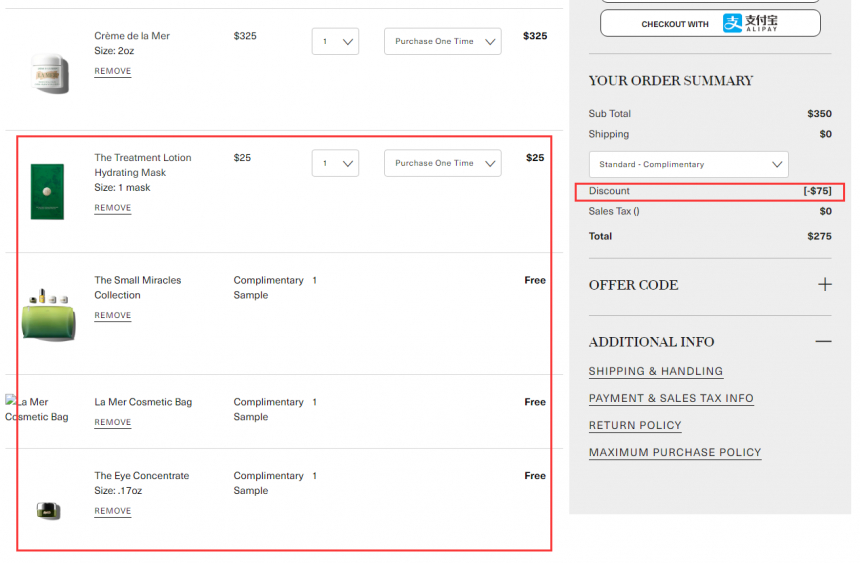Image resolution: width=860 pixels, height=563 pixels.
Task: Open Payment & Sales Tax Info link
Action: point(671,398)
